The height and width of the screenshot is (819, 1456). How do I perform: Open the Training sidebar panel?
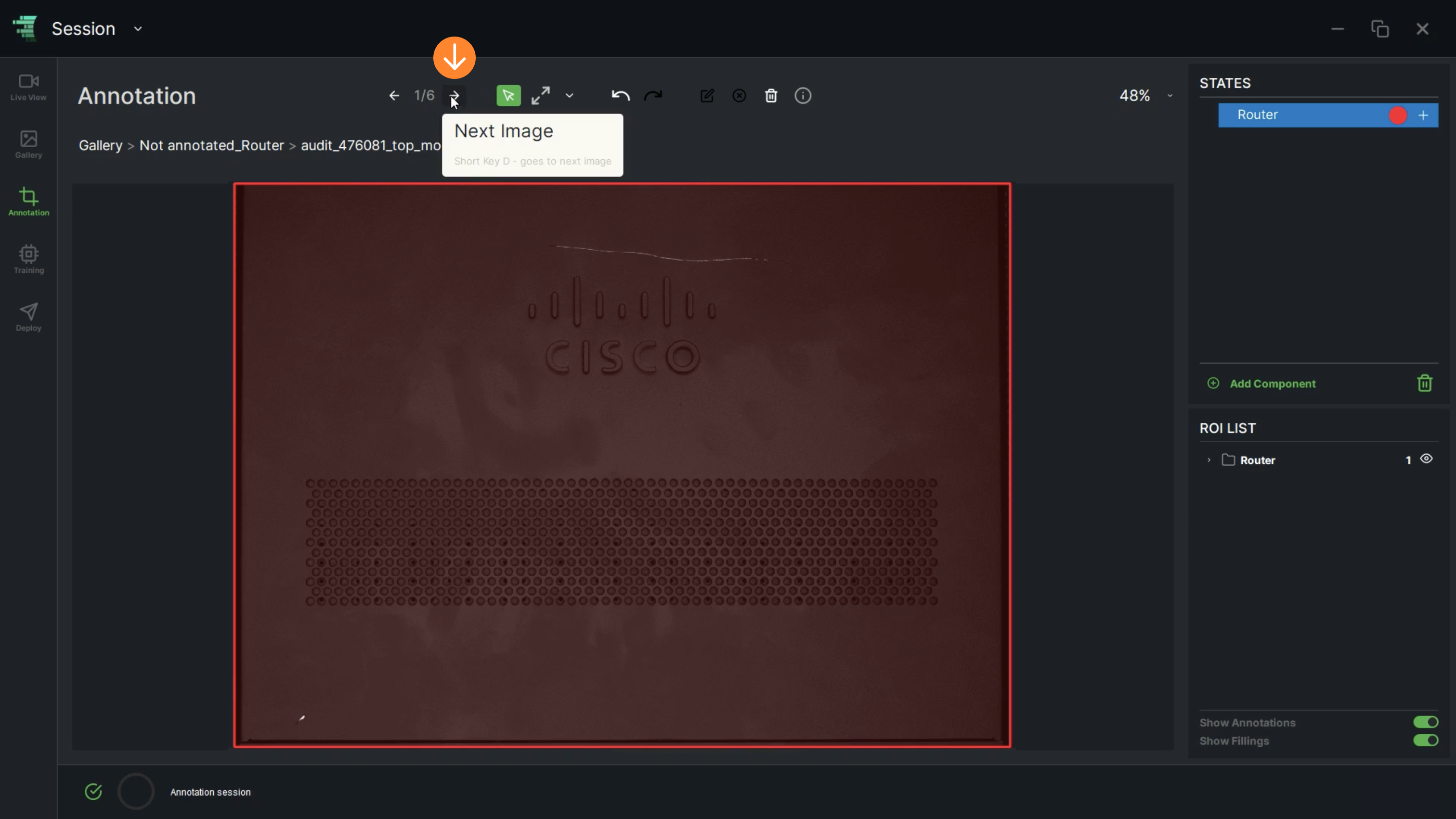click(x=28, y=260)
